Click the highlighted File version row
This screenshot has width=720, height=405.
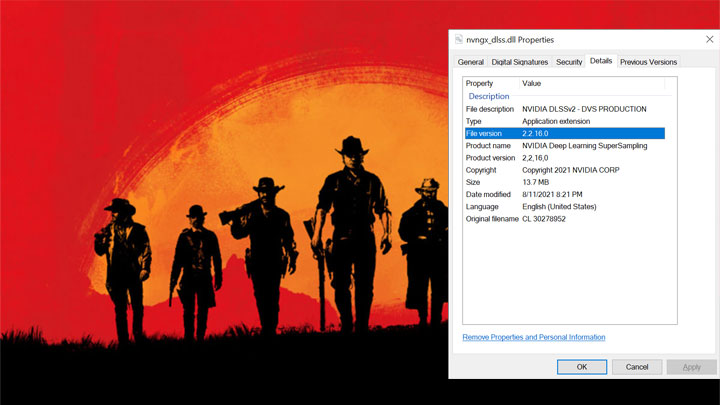tap(565, 134)
